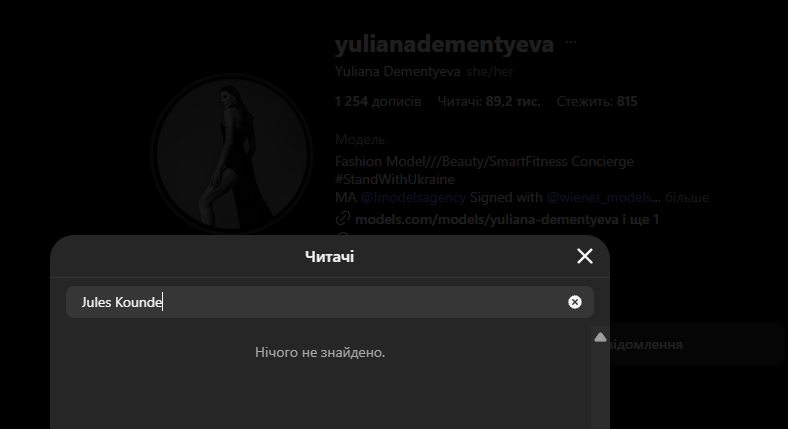Open the Стежить 815 following list
Viewport: 788px width, 429px height.
click(596, 101)
